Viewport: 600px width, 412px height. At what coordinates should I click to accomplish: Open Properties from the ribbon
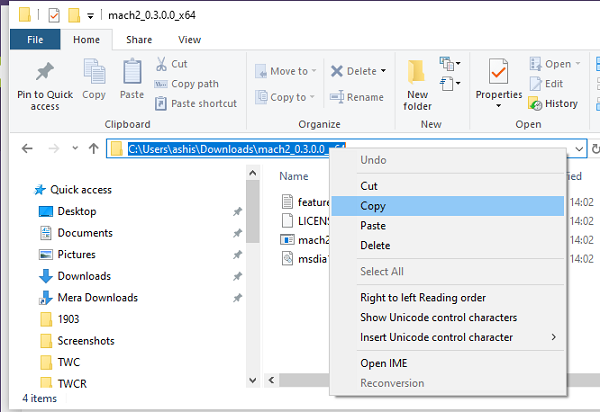tap(499, 78)
